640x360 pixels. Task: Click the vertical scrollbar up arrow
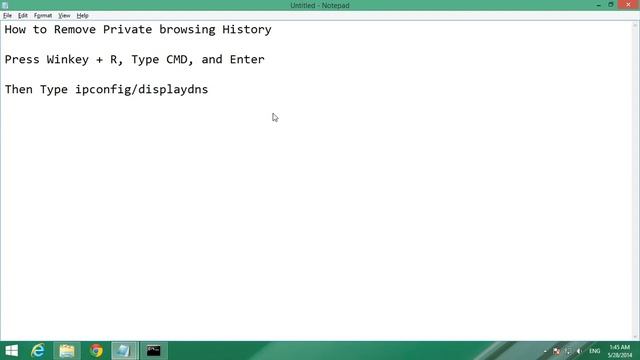[x=635, y=25]
